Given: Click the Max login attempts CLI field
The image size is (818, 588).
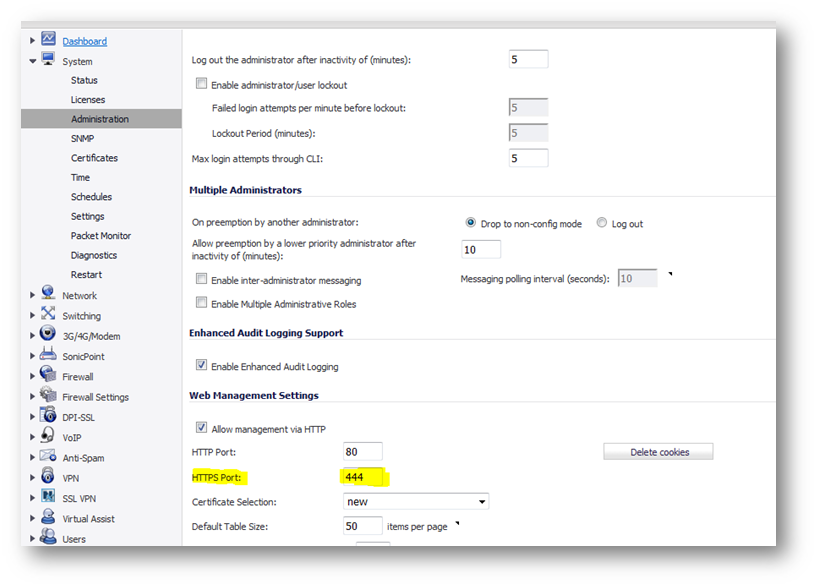Looking at the screenshot, I should (528, 158).
